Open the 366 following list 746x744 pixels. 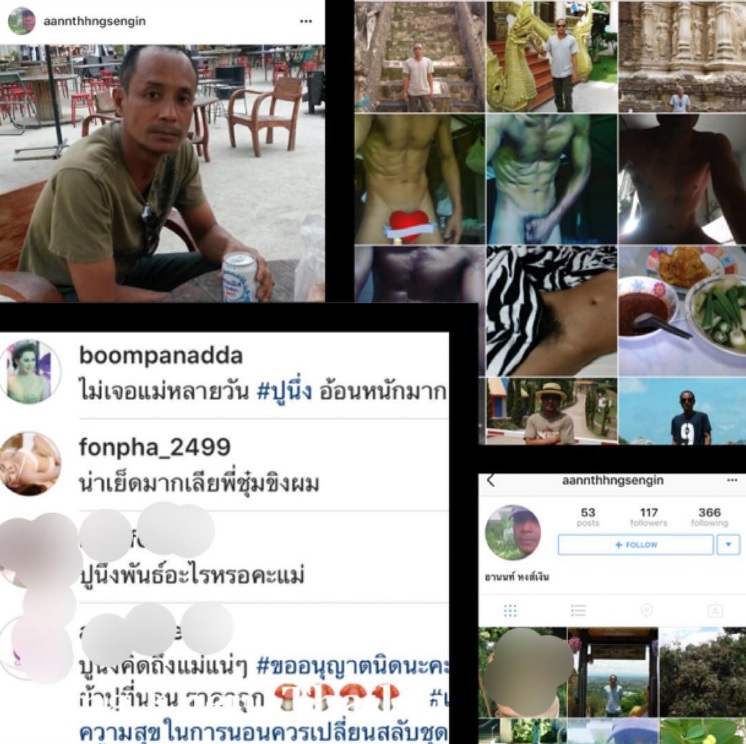[x=709, y=517]
